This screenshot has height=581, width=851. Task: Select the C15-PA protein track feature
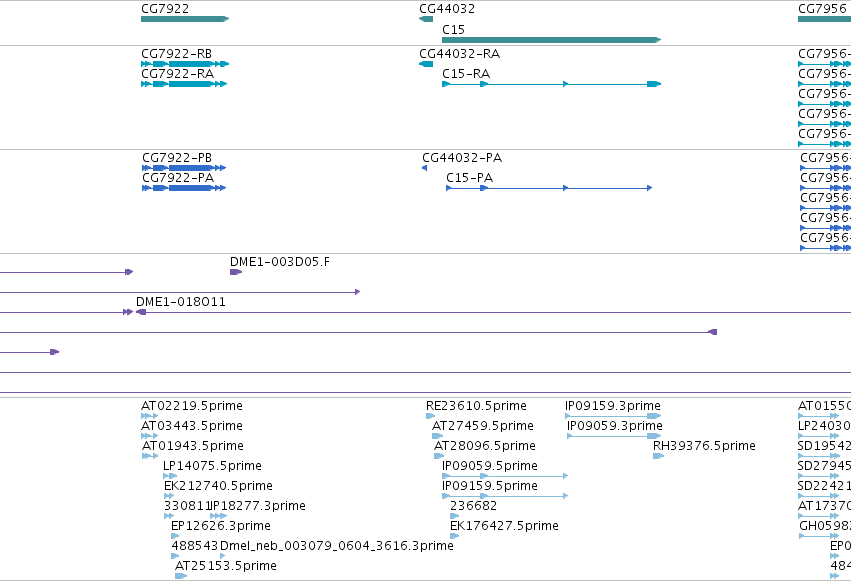[549, 188]
